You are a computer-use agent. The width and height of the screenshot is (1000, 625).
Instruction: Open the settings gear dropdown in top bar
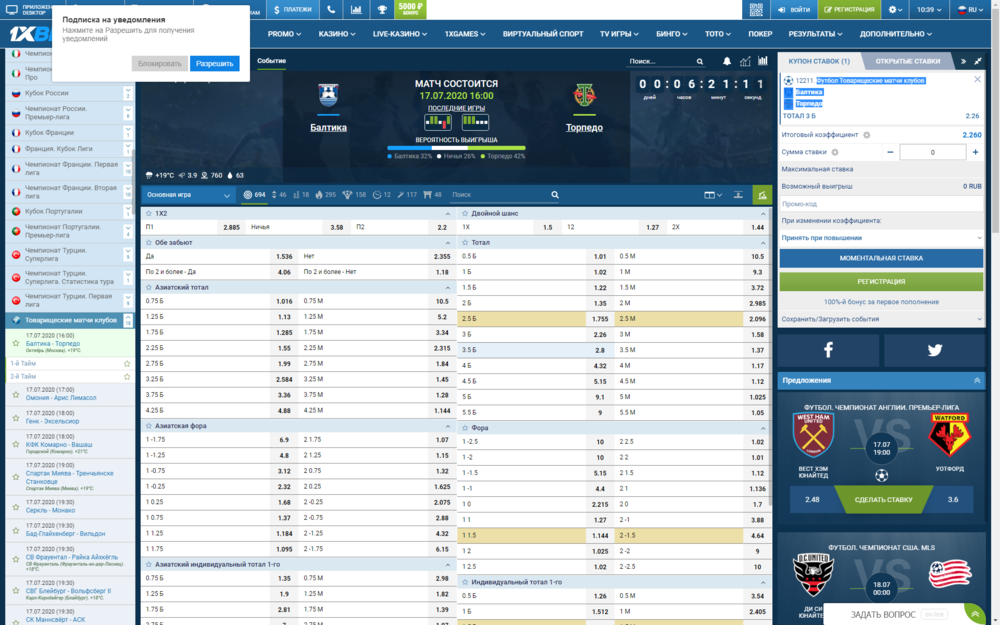[x=895, y=10]
